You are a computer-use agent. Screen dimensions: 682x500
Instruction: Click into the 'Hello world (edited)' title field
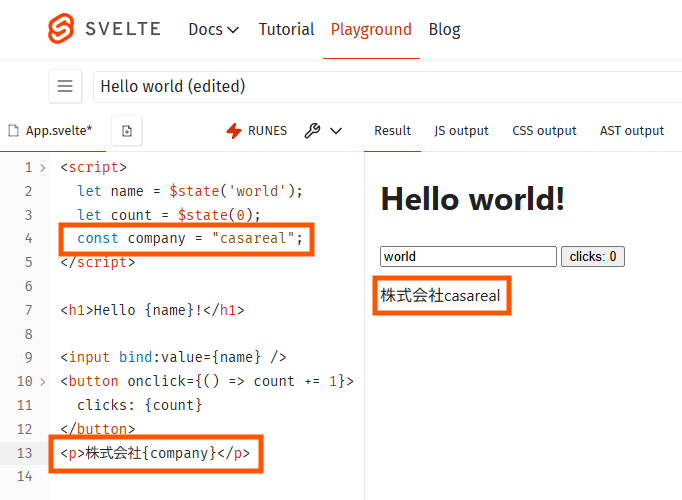click(387, 87)
